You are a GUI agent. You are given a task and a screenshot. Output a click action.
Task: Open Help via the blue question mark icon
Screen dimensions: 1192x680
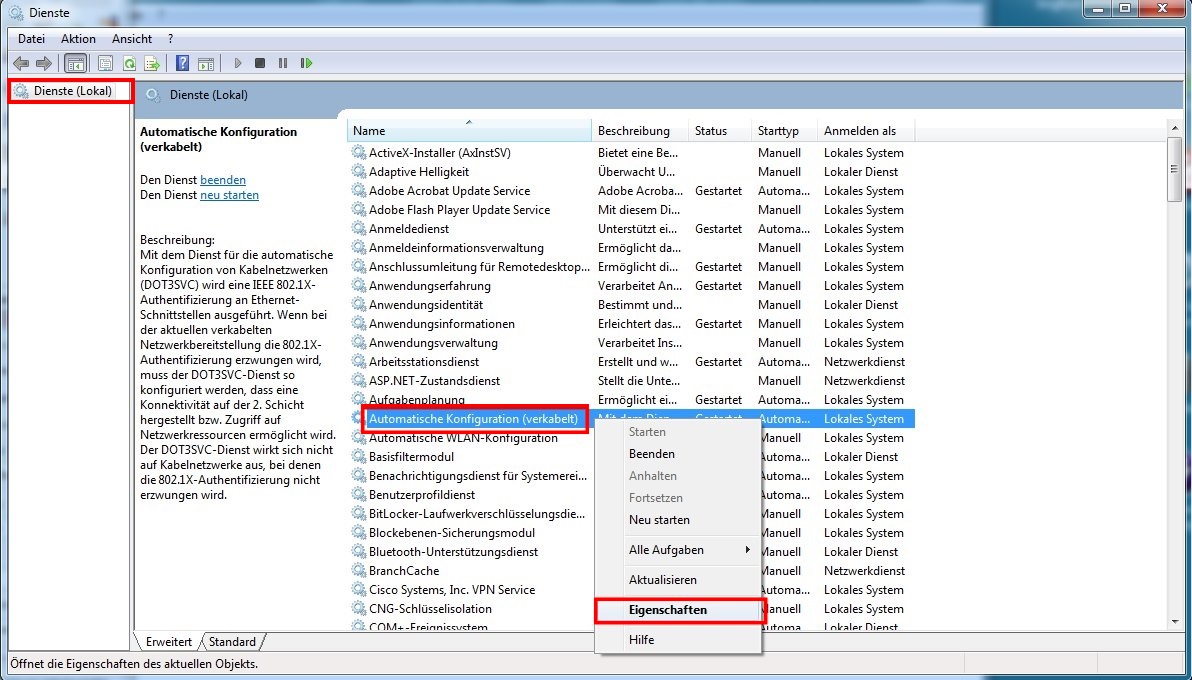click(x=182, y=63)
